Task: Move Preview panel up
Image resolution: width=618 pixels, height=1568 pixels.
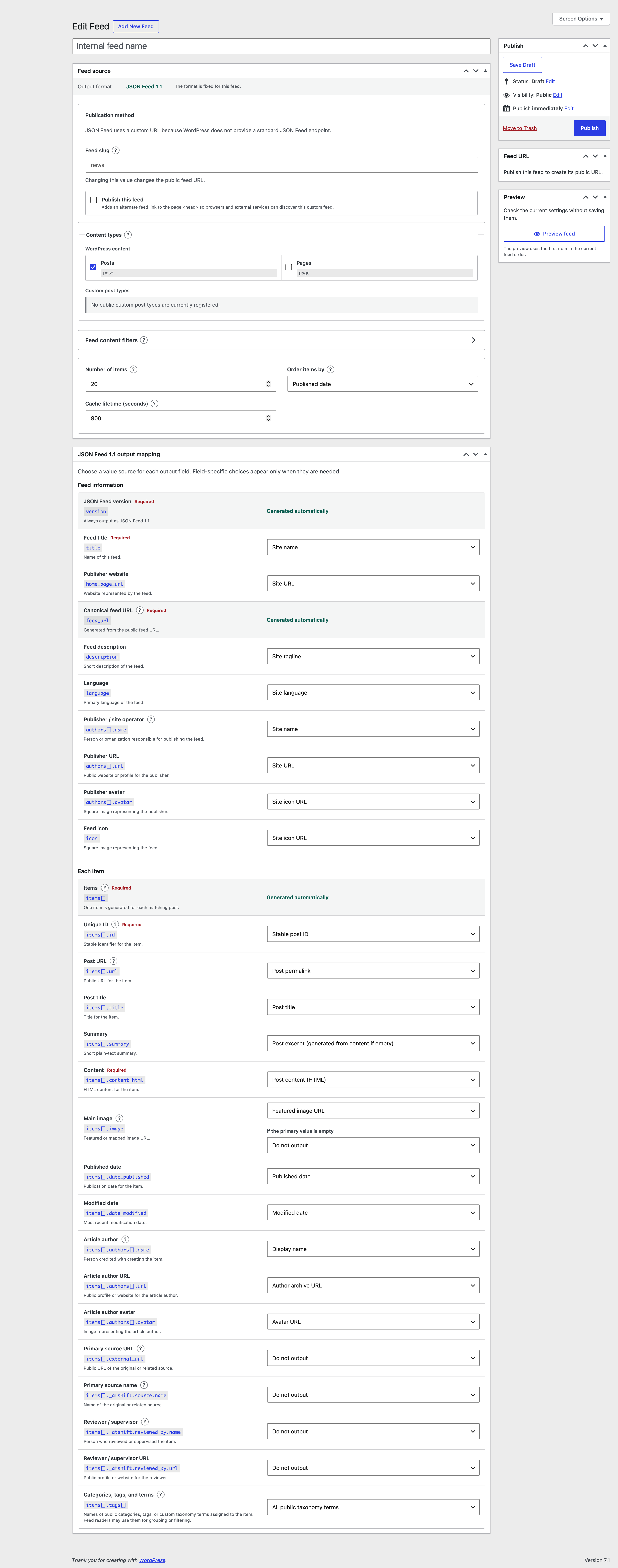Action: point(586,197)
